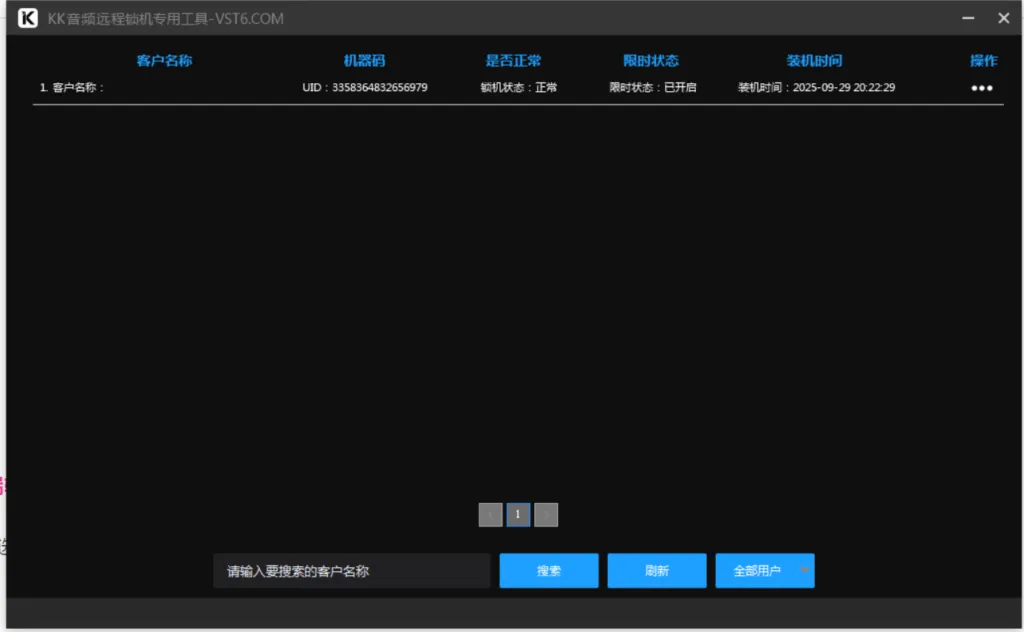Click the dropdown arrow on 全部用户 button
Screen dimensions: 1024x632
pyautogui.click(x=805, y=570)
